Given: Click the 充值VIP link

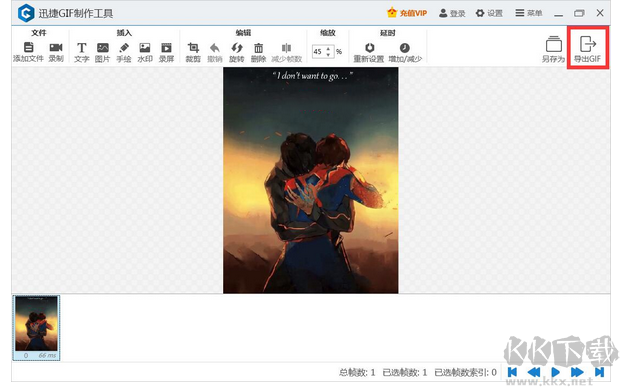Looking at the screenshot, I should click(407, 13).
